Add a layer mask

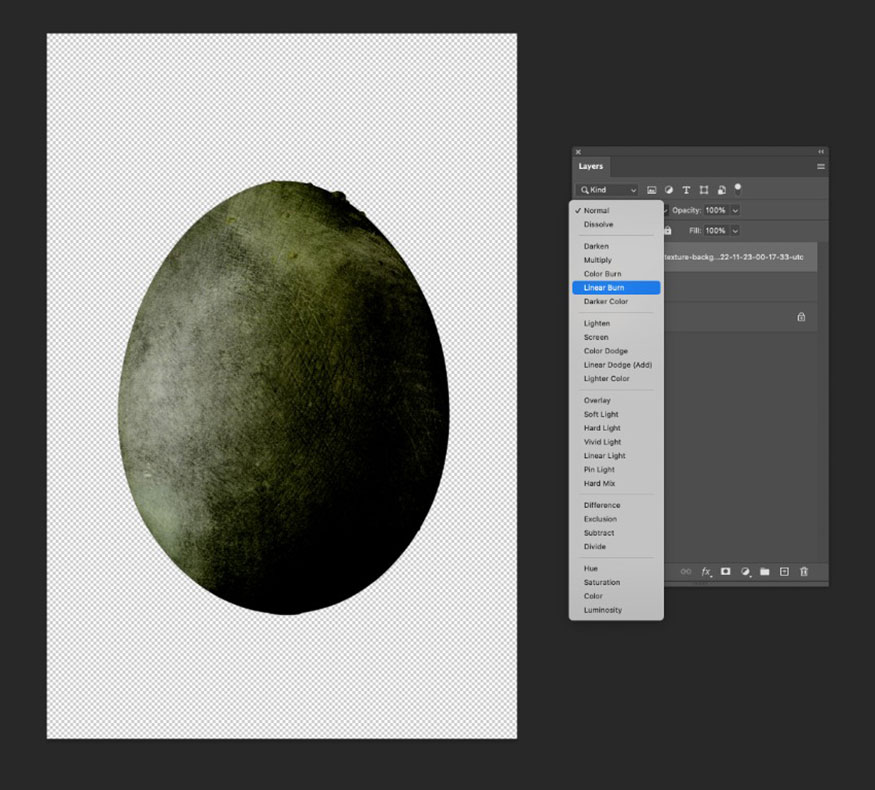pos(725,571)
